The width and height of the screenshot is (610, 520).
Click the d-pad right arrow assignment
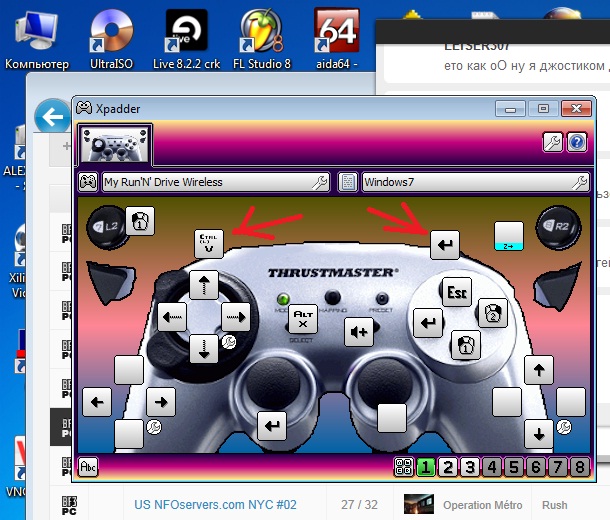point(236,317)
